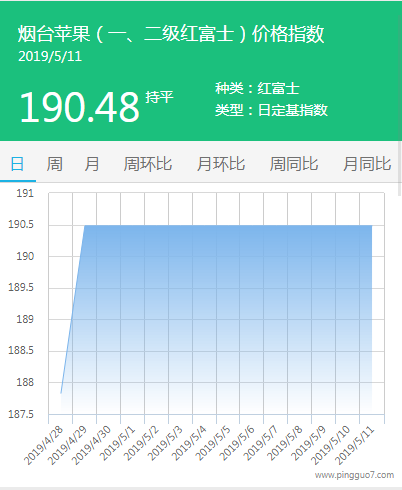The image size is (402, 490).
Task: Select the 周环比 tab
Action: point(148,164)
